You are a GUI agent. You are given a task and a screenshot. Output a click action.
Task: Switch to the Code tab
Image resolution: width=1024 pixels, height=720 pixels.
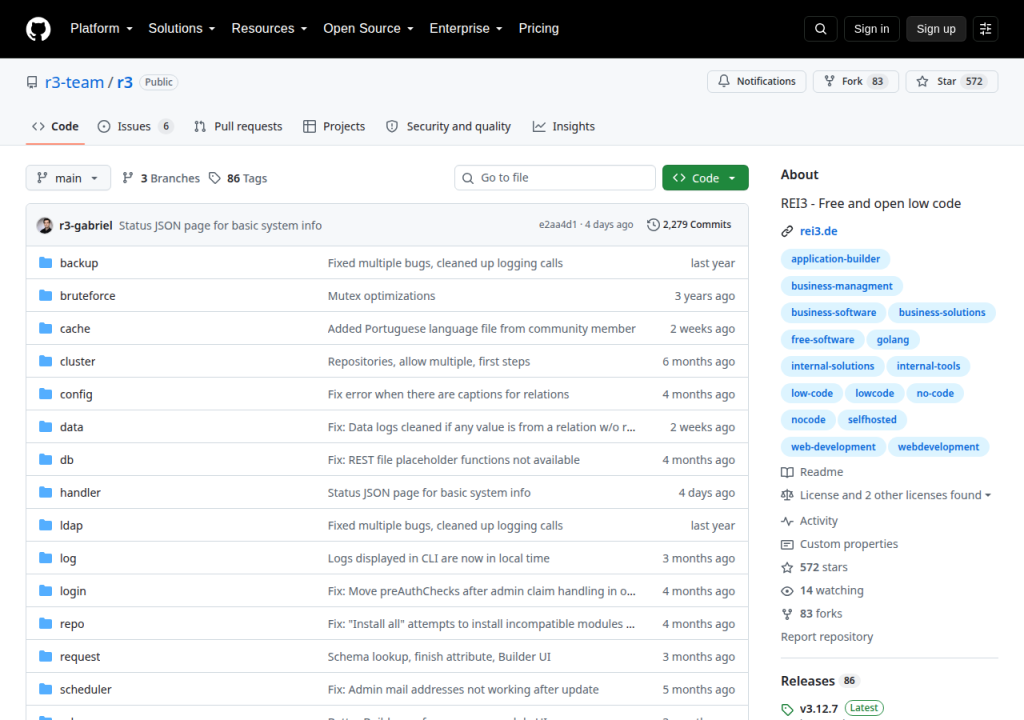pos(56,127)
